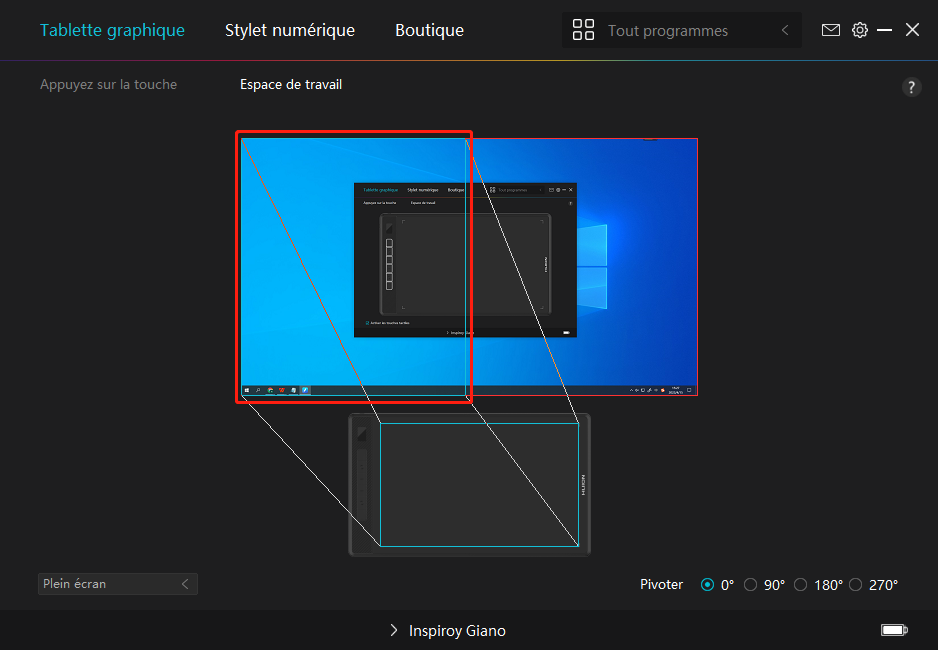Select the Espace de travail section

(x=291, y=85)
